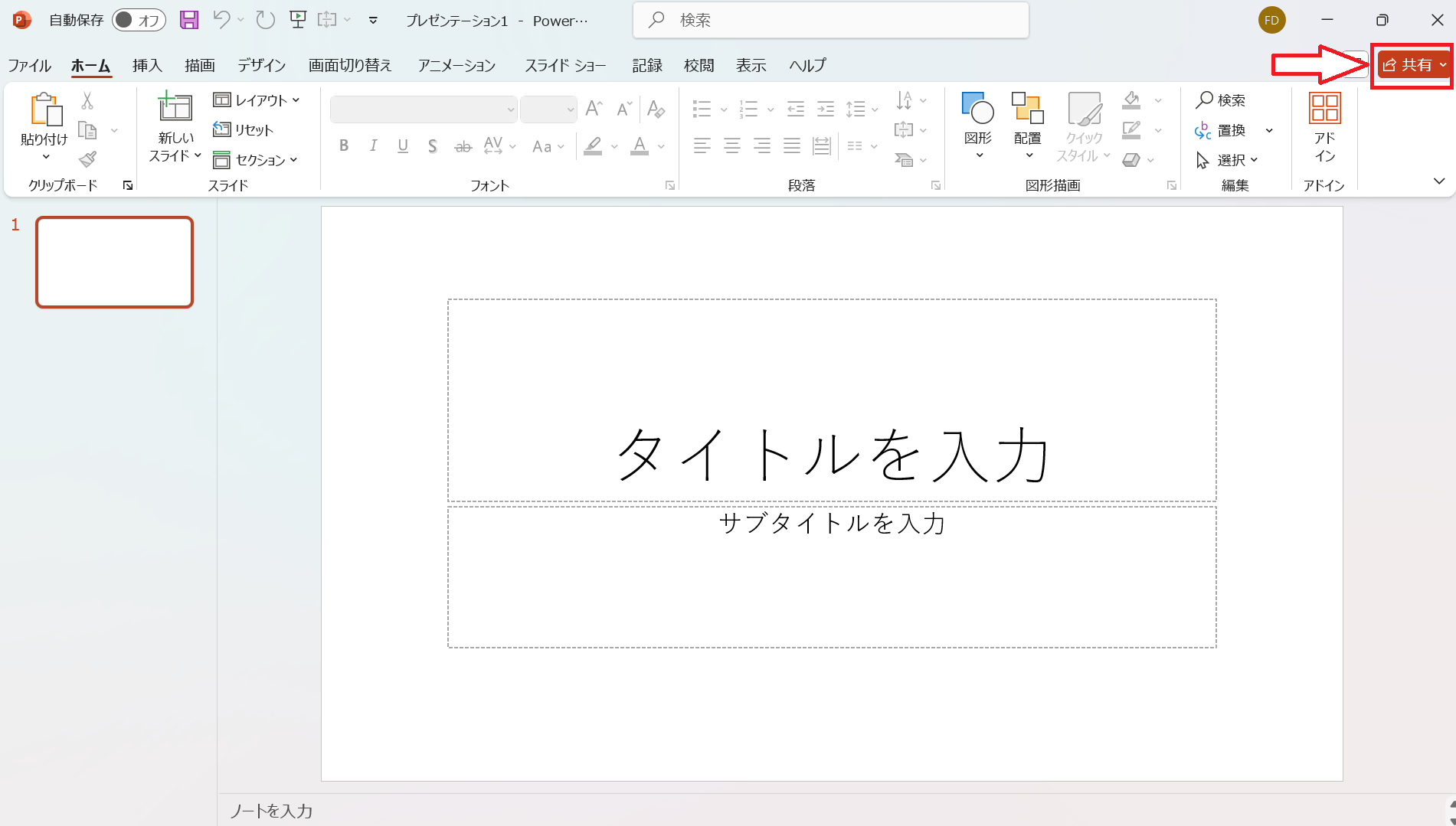Toggle Italic formatting button

(x=373, y=145)
